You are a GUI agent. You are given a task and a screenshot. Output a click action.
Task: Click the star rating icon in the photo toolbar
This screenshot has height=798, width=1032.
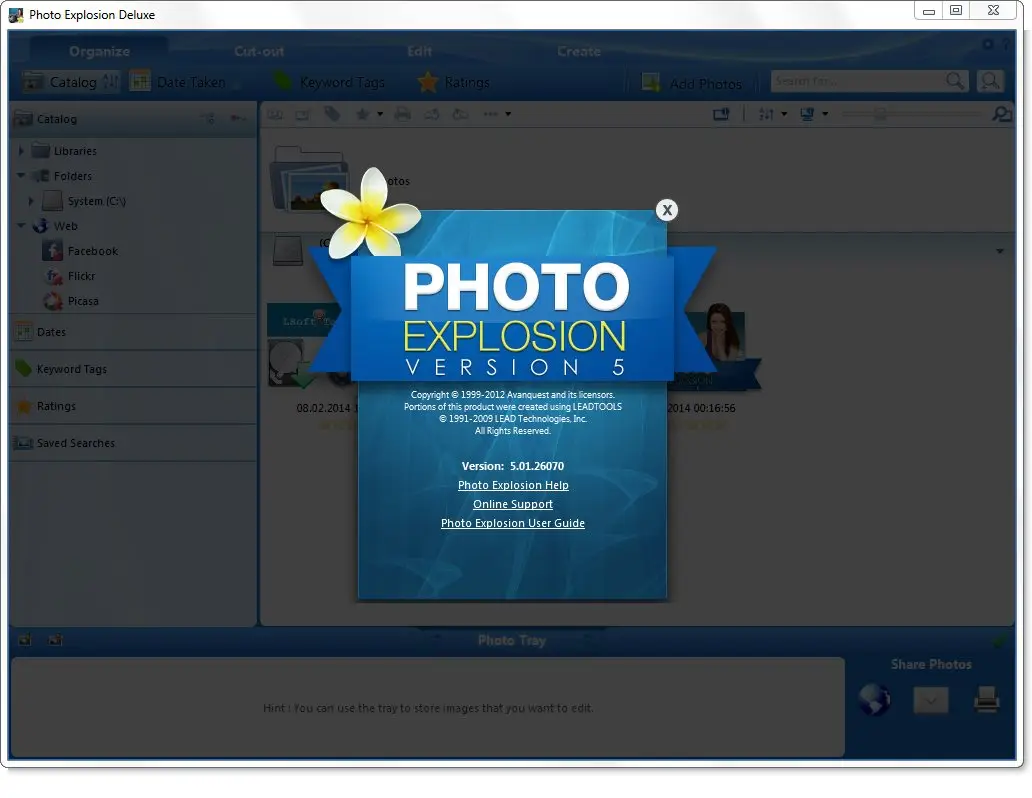tap(362, 115)
